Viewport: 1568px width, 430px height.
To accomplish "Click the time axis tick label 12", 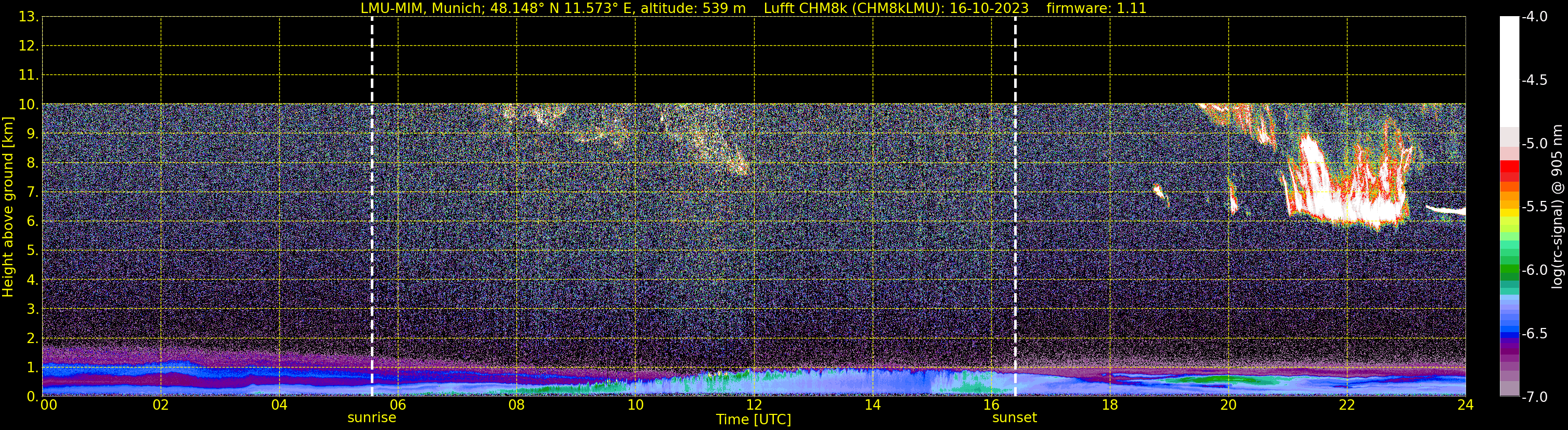I will (754, 405).
